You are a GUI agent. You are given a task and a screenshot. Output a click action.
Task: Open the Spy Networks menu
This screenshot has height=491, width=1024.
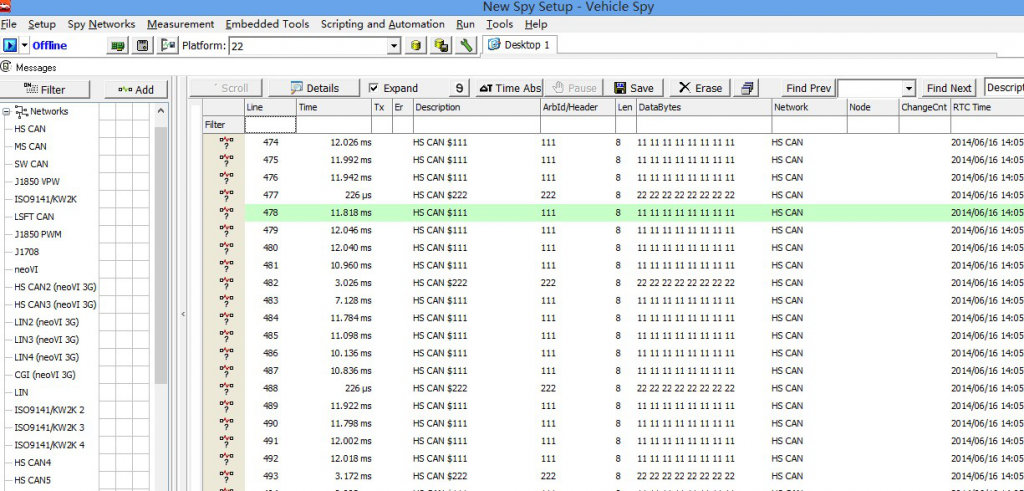pyautogui.click(x=101, y=24)
